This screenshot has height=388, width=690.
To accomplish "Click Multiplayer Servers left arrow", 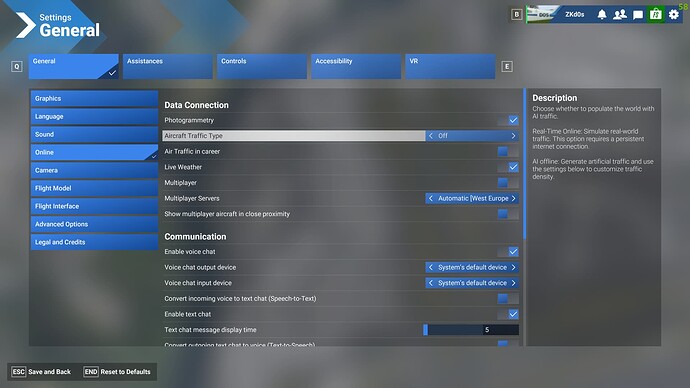I will pos(431,198).
